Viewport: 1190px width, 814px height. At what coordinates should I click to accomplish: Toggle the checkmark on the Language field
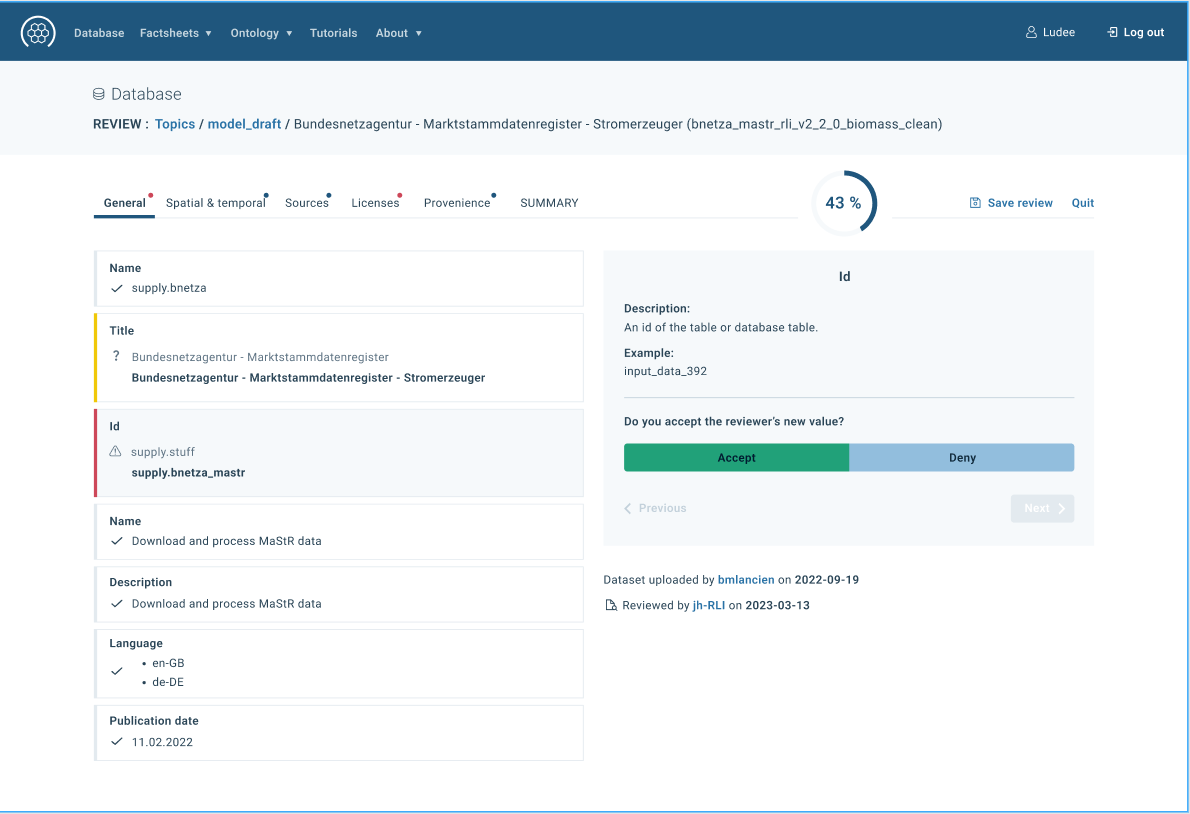click(116, 671)
